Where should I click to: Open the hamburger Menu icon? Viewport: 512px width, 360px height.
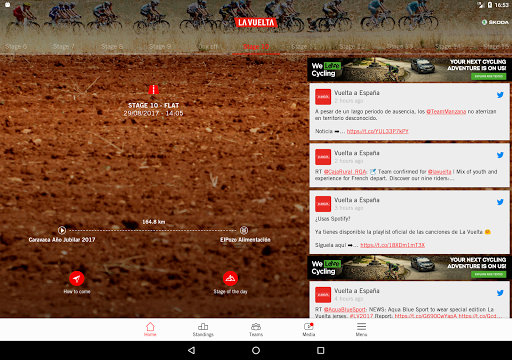pos(361,326)
